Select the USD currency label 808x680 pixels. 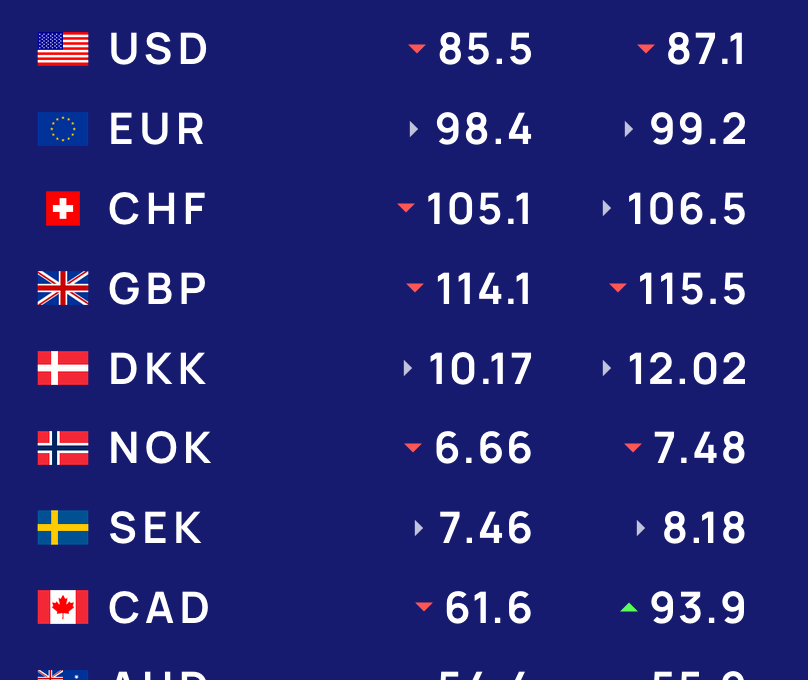tap(158, 49)
